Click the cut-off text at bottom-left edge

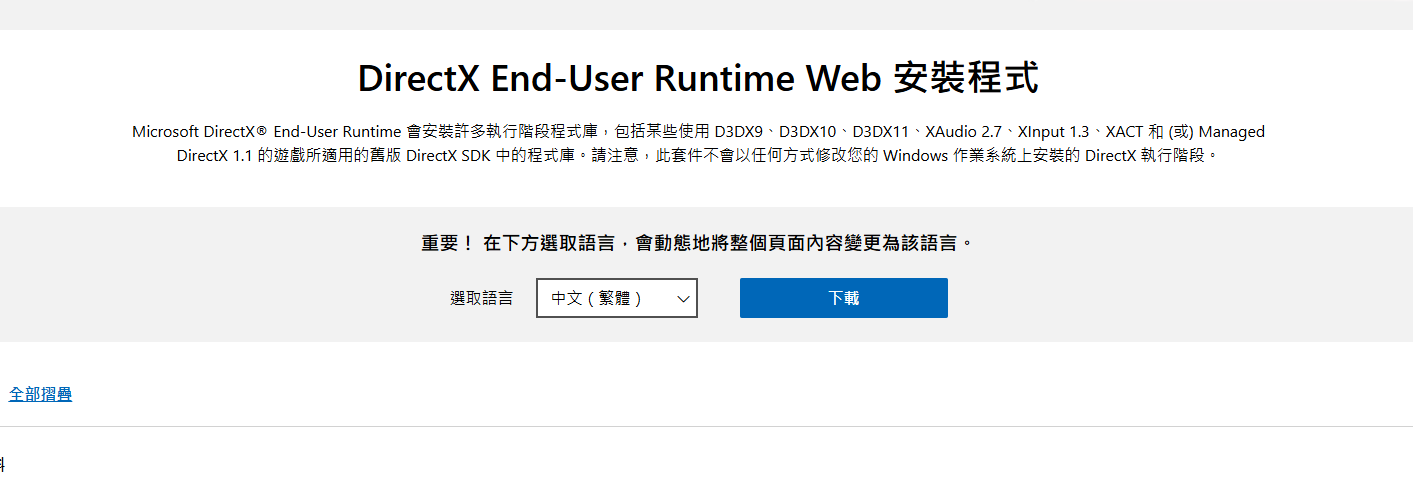3,464
